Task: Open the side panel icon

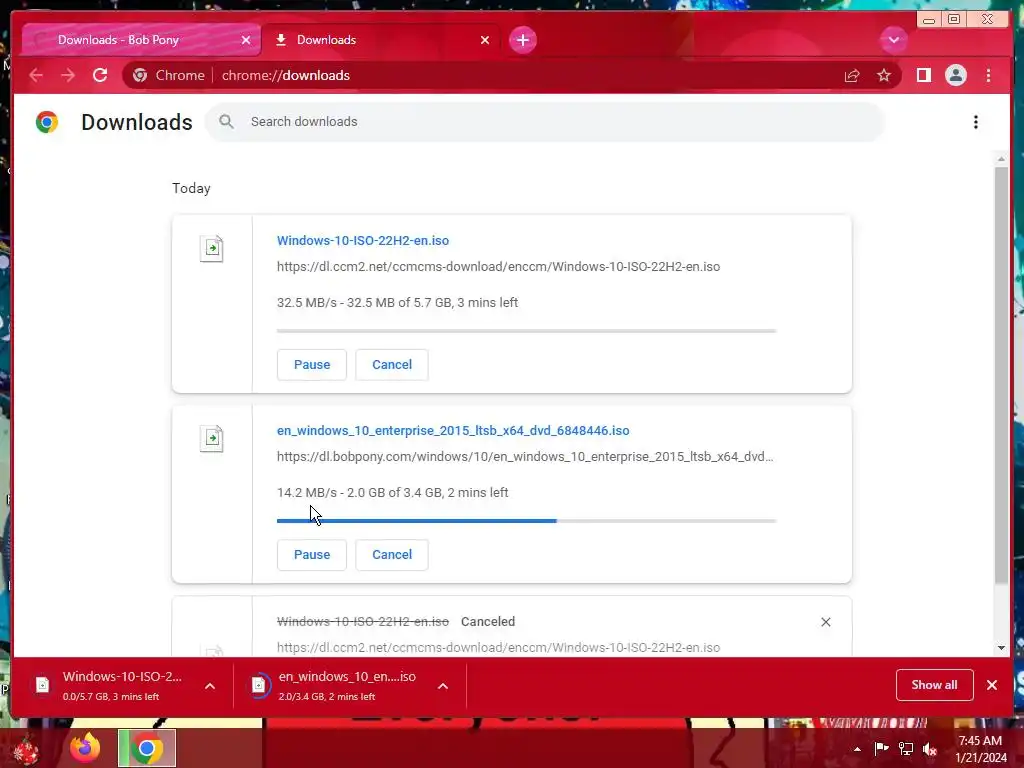Action: 923,75
